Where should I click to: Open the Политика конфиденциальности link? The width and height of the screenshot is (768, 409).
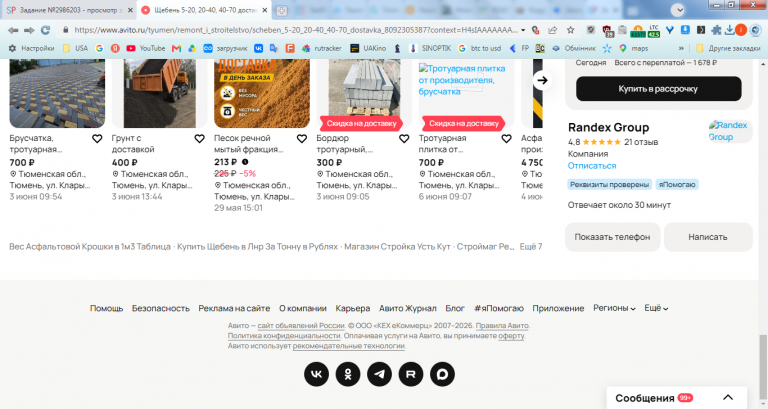(x=284, y=336)
